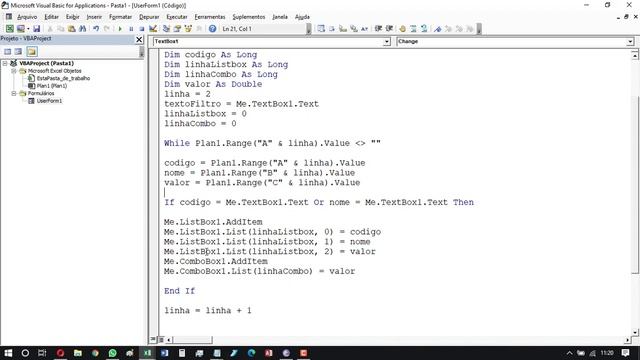
Task: Open the TextBox1 object dropdown
Action: [x=386, y=42]
